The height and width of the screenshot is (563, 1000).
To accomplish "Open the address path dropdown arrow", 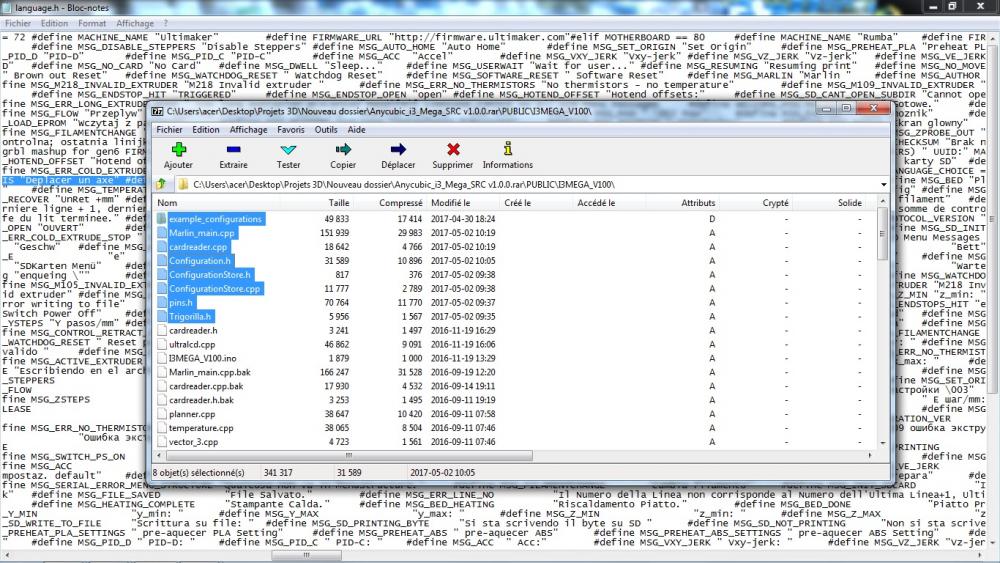I will click(883, 185).
